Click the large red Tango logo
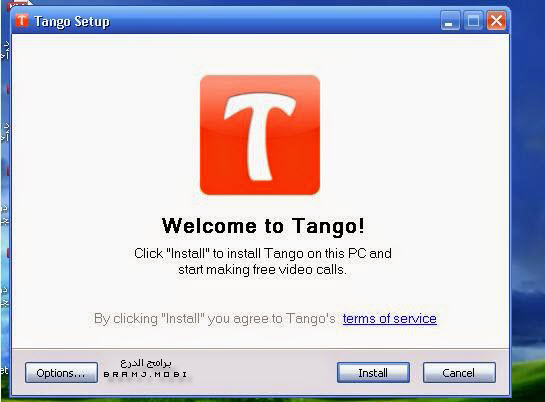The image size is (545, 402). tap(260, 135)
